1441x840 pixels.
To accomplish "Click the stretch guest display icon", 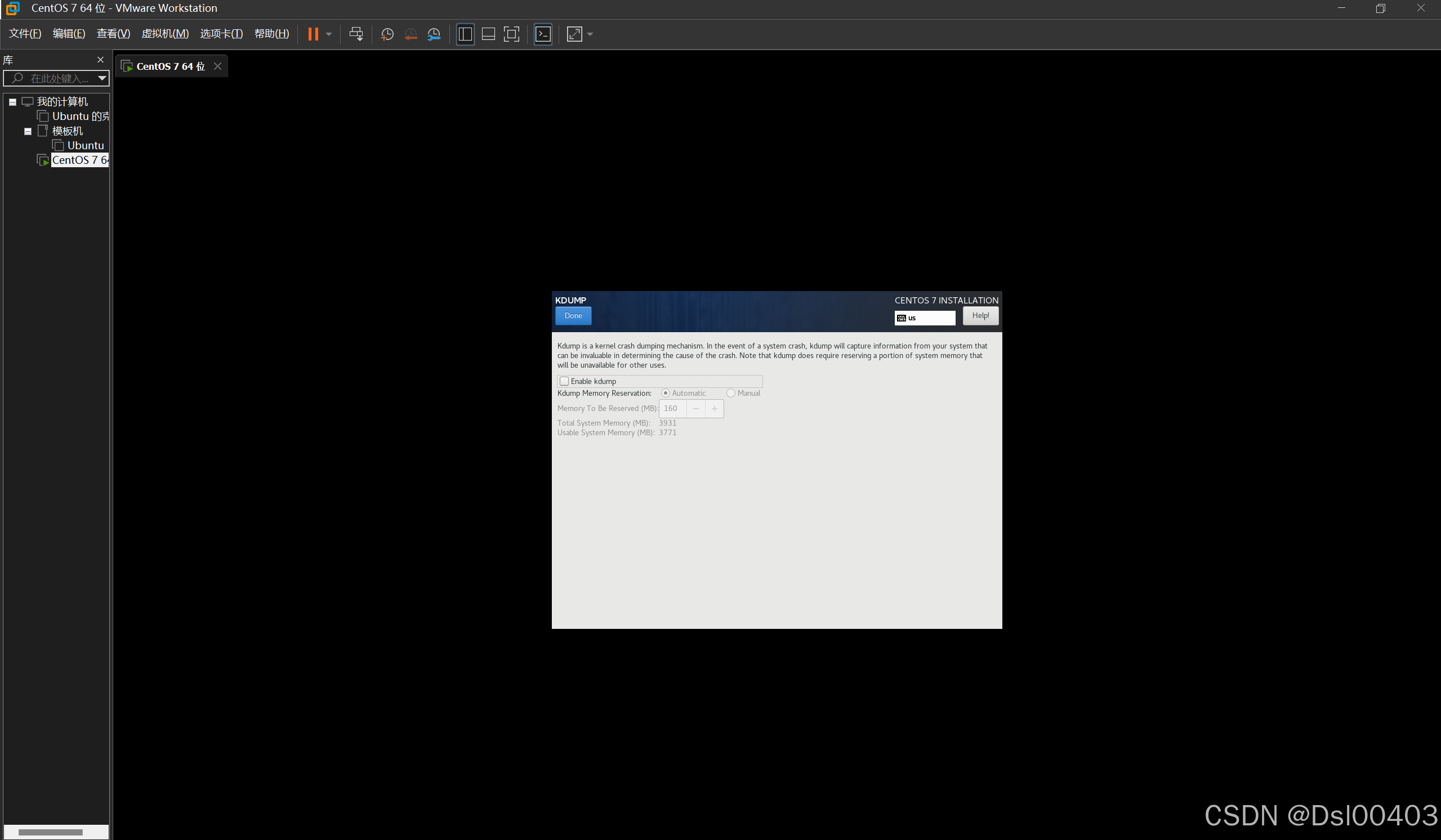I will point(574,34).
